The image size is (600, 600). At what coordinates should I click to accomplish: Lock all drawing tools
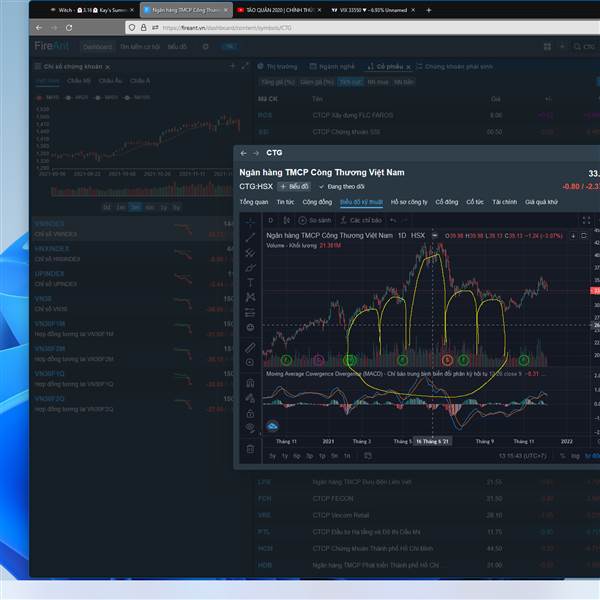click(250, 413)
